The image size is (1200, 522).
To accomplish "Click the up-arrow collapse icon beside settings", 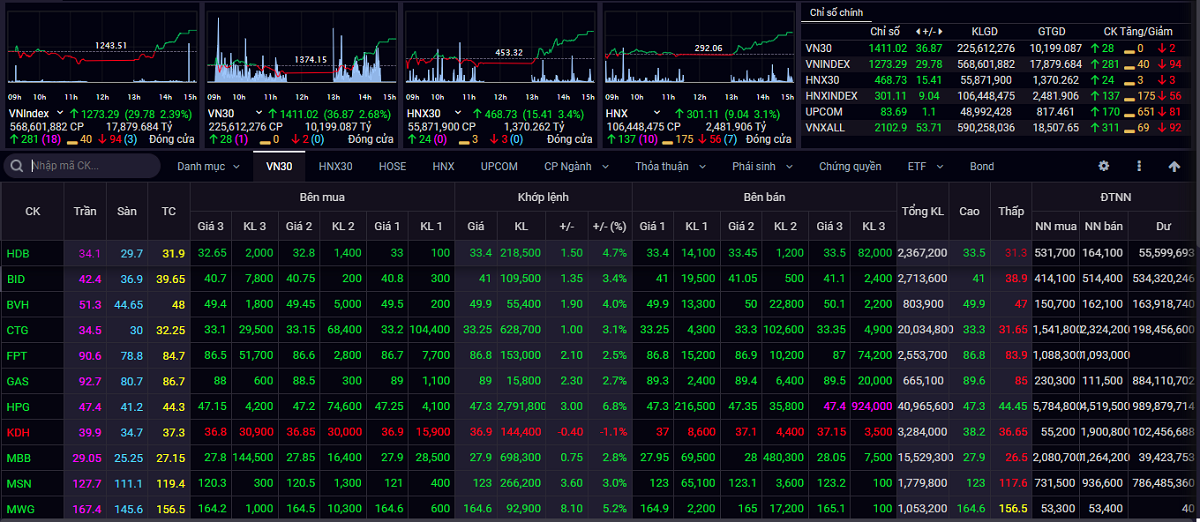I will pyautogui.click(x=1174, y=166).
